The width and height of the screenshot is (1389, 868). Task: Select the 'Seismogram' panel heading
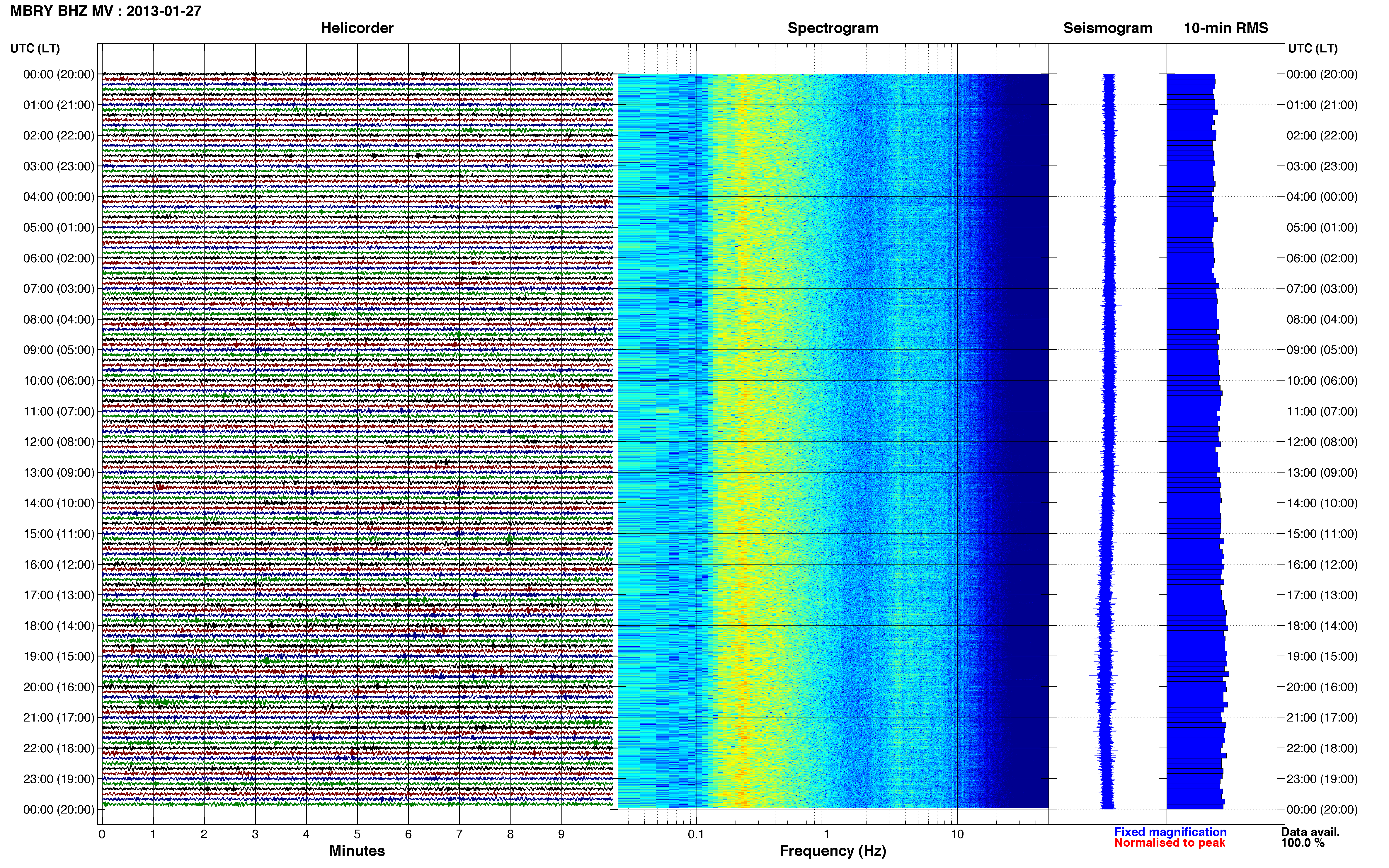pyautogui.click(x=1108, y=28)
